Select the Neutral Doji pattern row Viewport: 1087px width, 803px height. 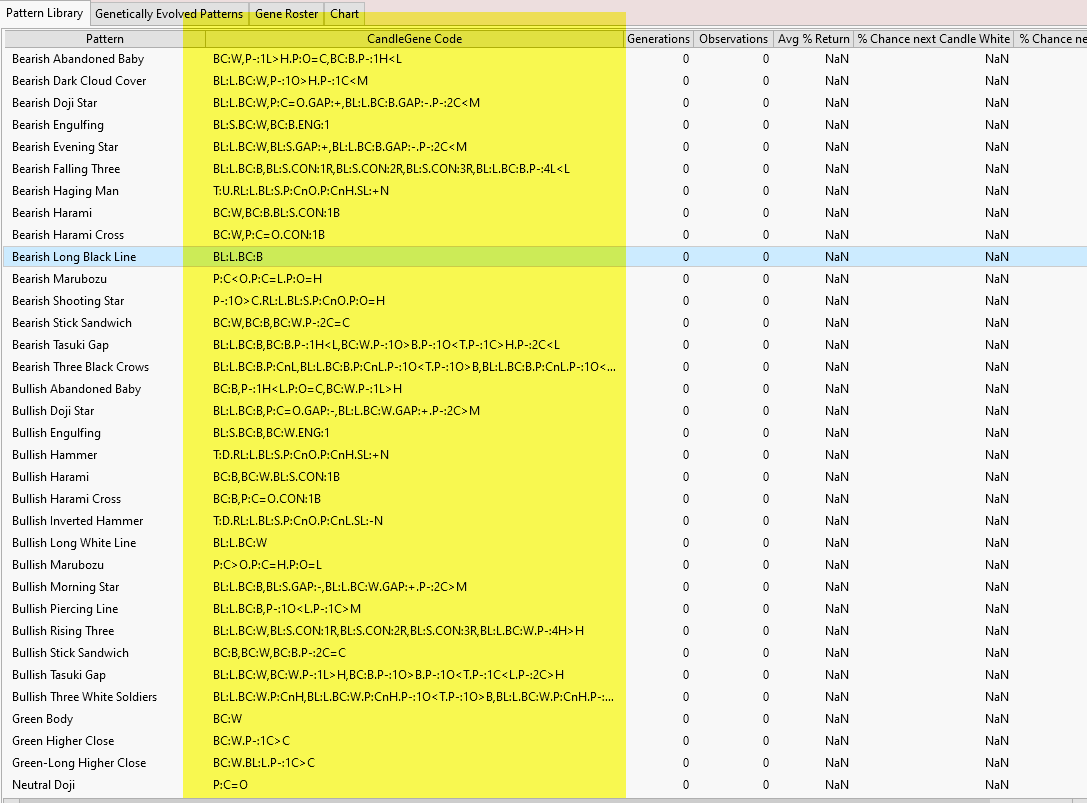coord(43,785)
